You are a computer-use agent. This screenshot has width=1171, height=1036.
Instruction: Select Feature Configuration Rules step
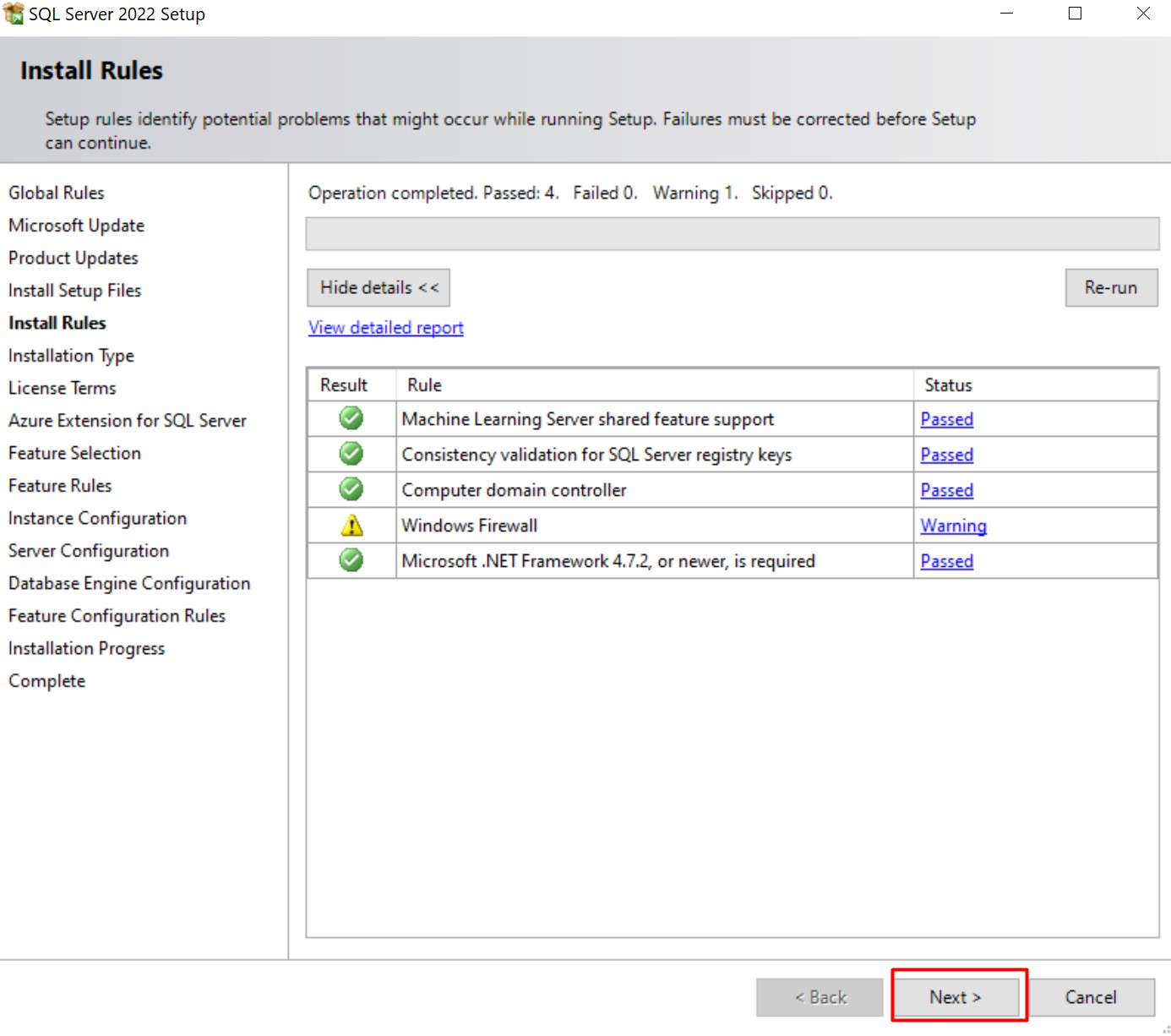(x=117, y=616)
